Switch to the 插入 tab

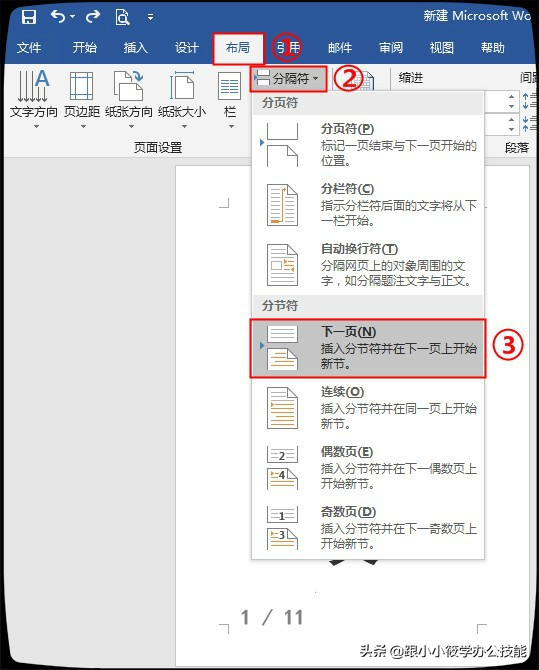pyautogui.click(x=135, y=47)
